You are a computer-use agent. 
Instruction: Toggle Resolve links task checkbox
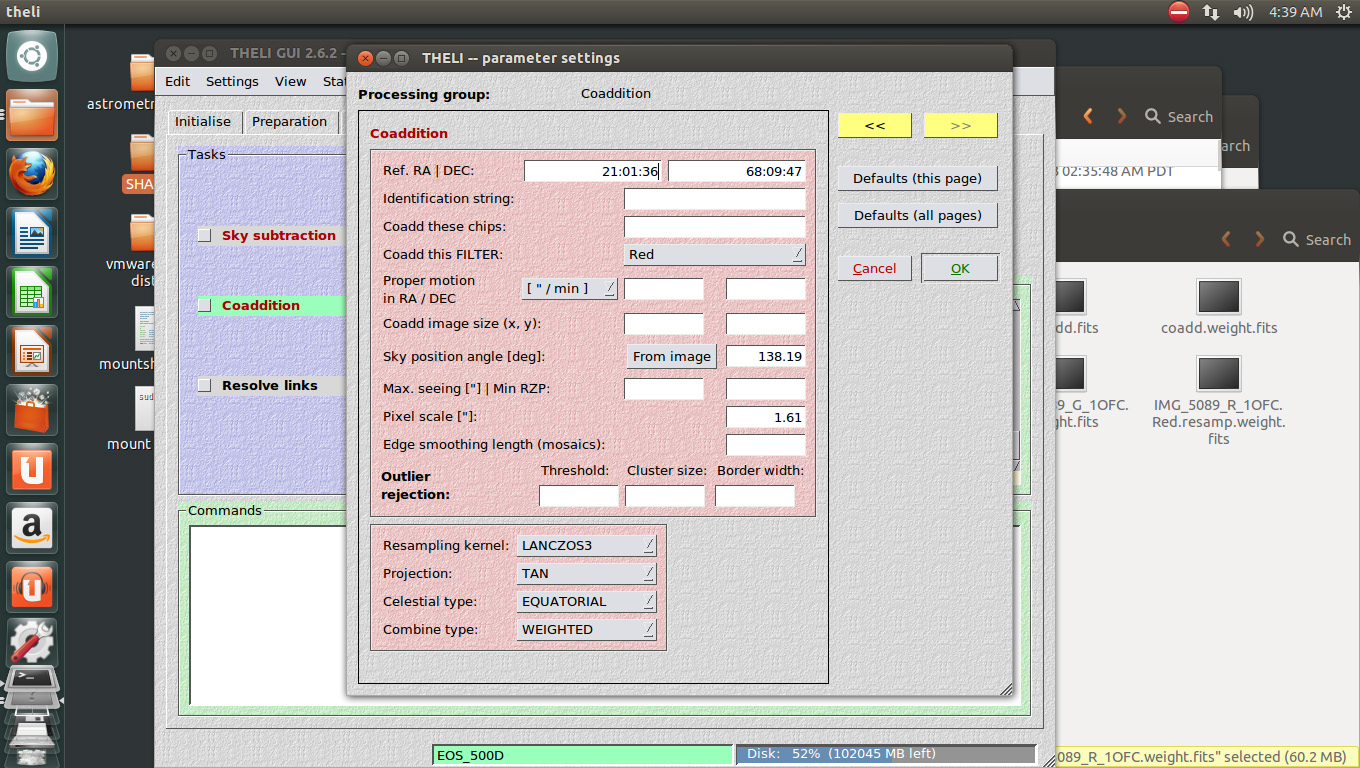coord(205,386)
